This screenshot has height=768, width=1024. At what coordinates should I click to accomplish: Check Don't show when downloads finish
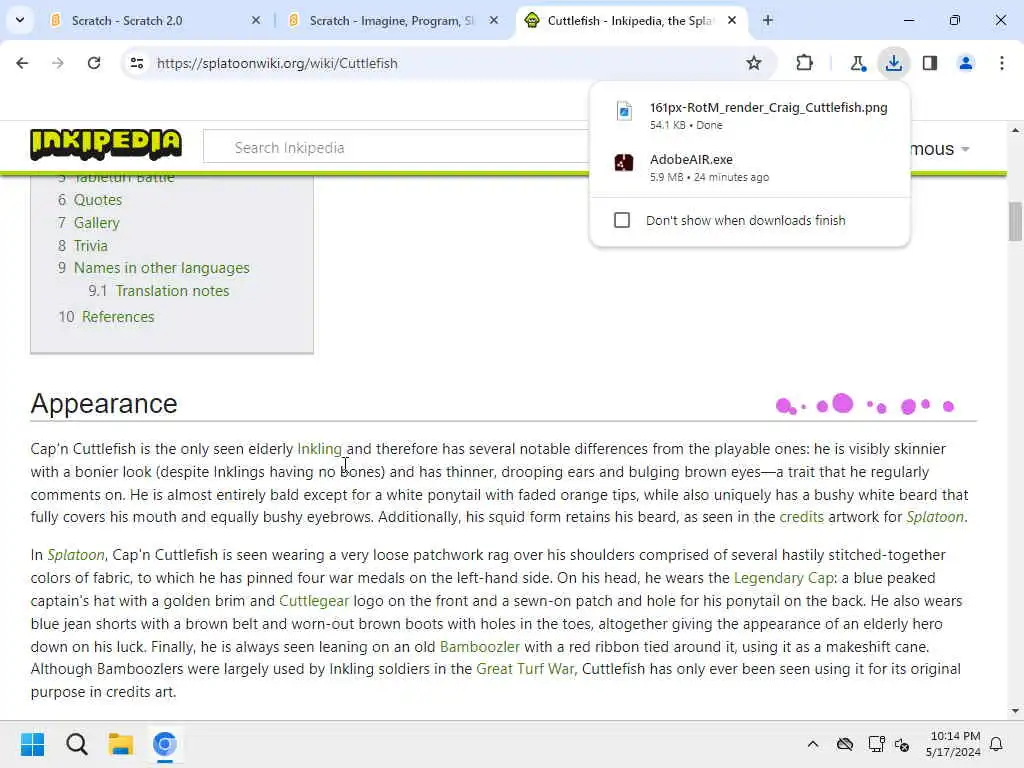pyautogui.click(x=622, y=220)
